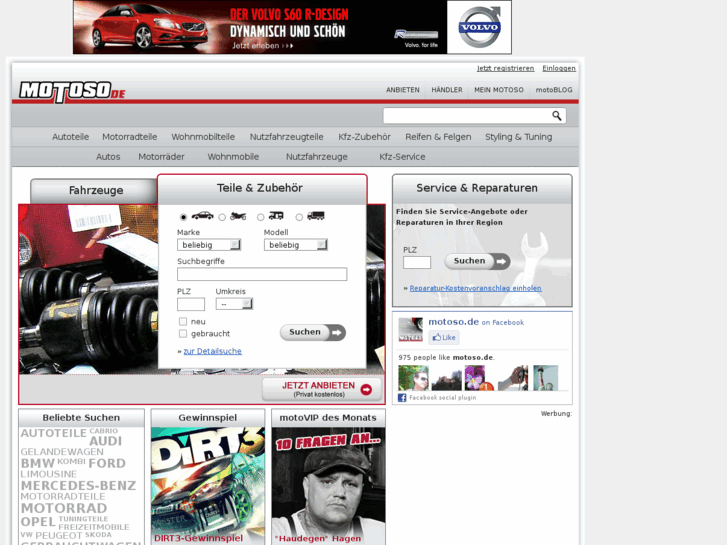Click the car icon in parts search
727x545 pixels.
pos(202,216)
